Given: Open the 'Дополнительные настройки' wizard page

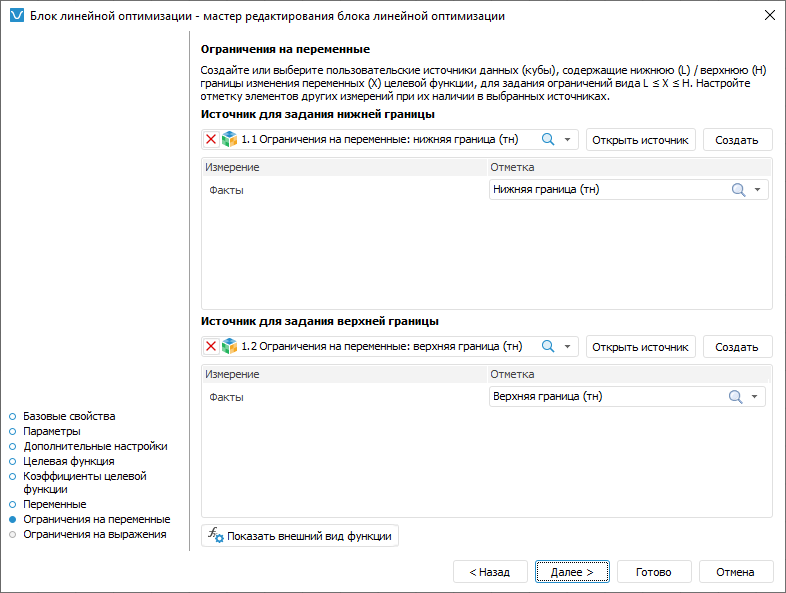Looking at the screenshot, I should pyautogui.click(x=95, y=446).
